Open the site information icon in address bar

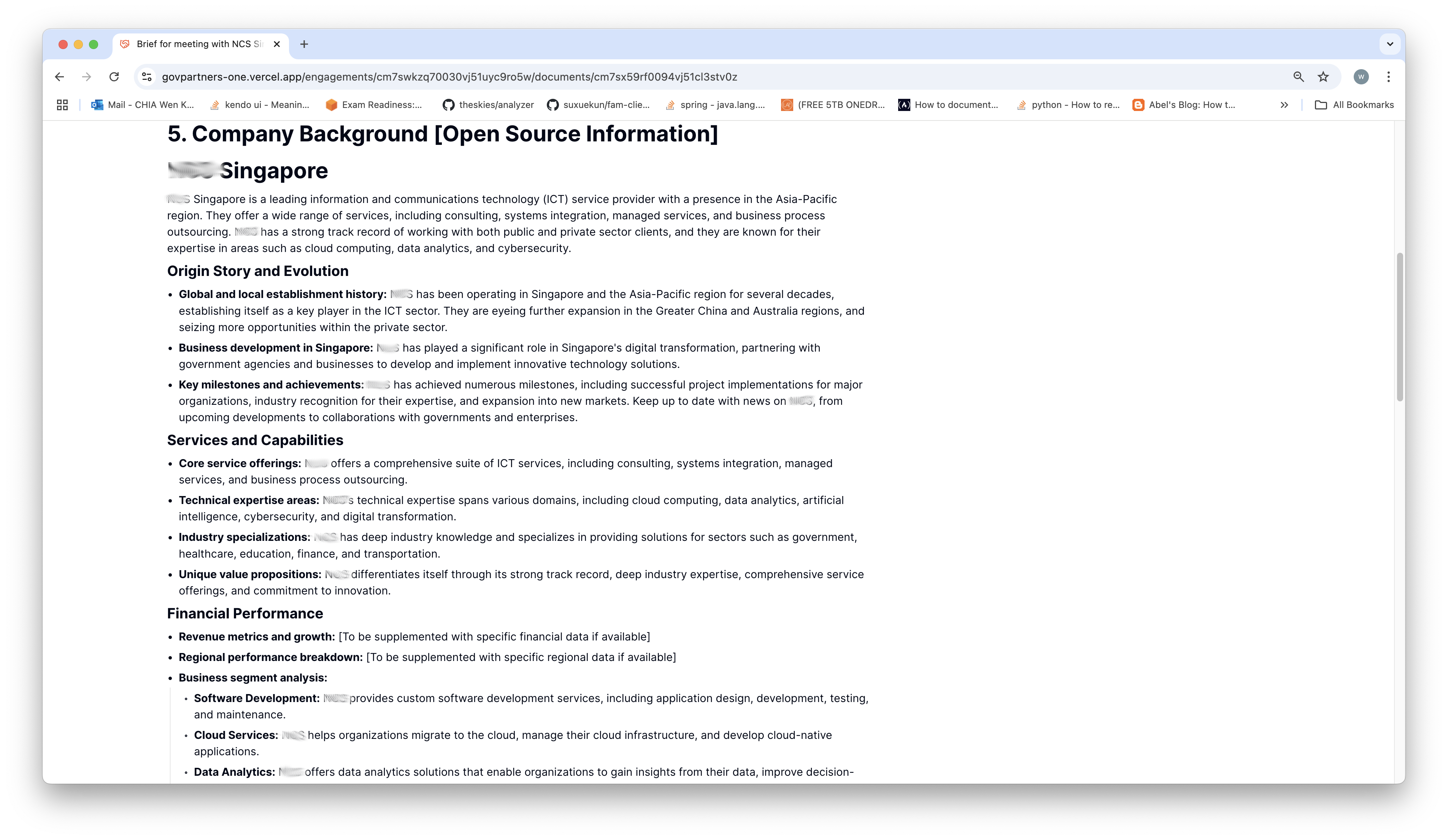coord(147,76)
